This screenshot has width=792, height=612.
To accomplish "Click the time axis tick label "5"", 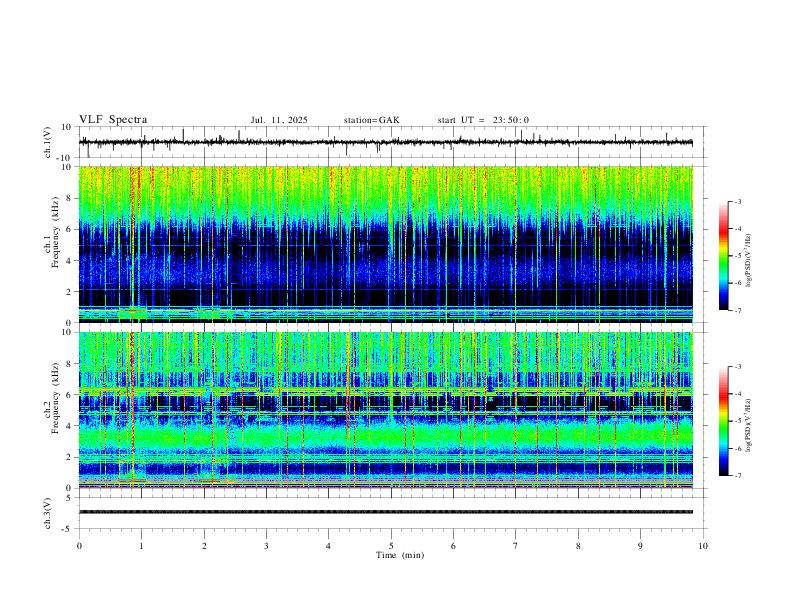I will pos(391,546).
